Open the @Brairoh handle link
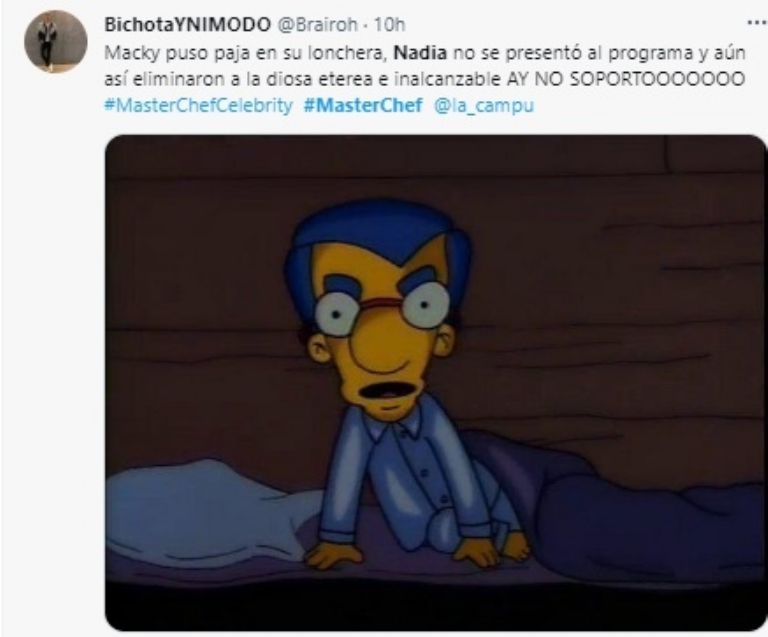 pos(318,24)
